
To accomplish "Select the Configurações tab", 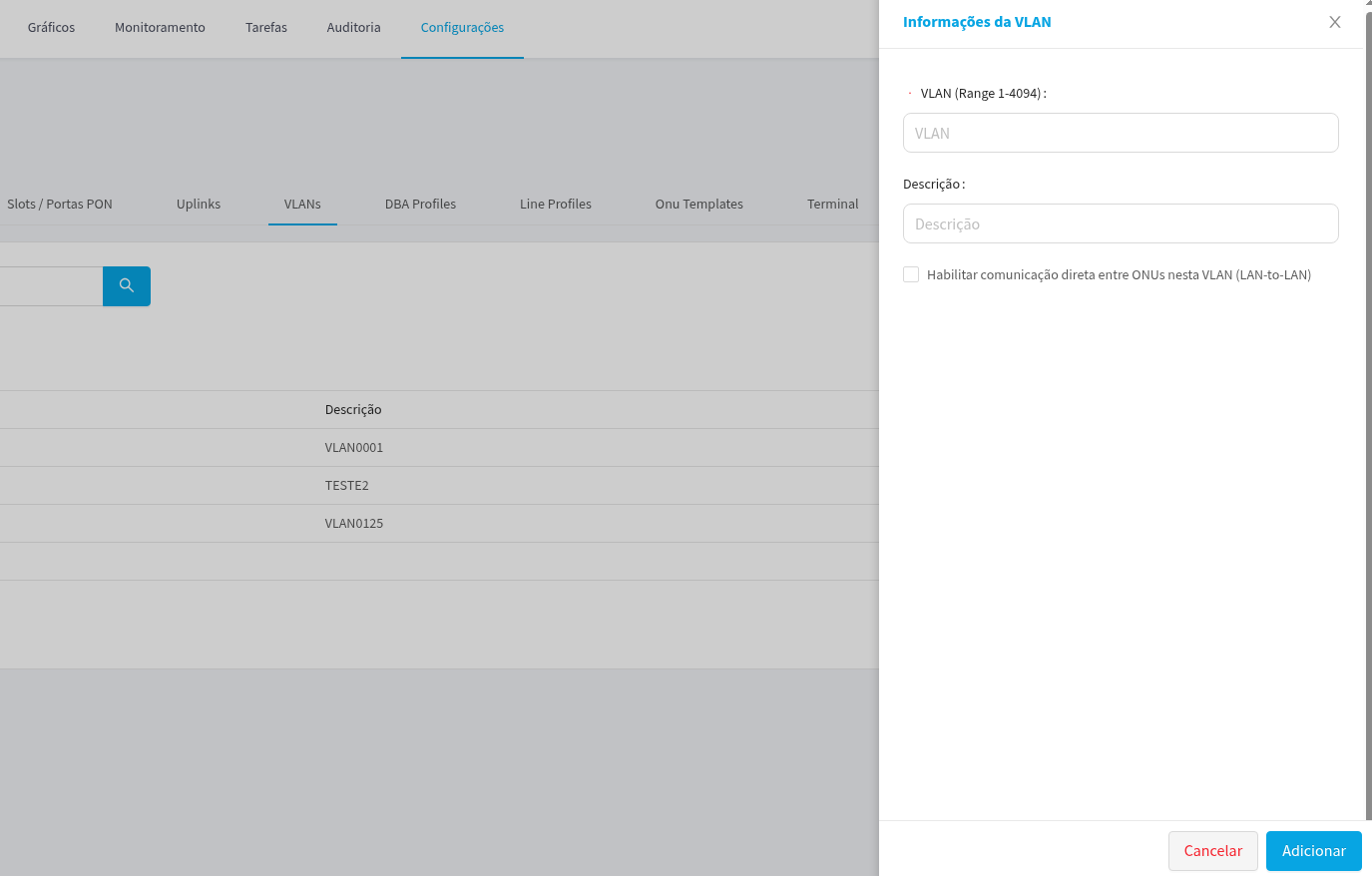I will [462, 28].
